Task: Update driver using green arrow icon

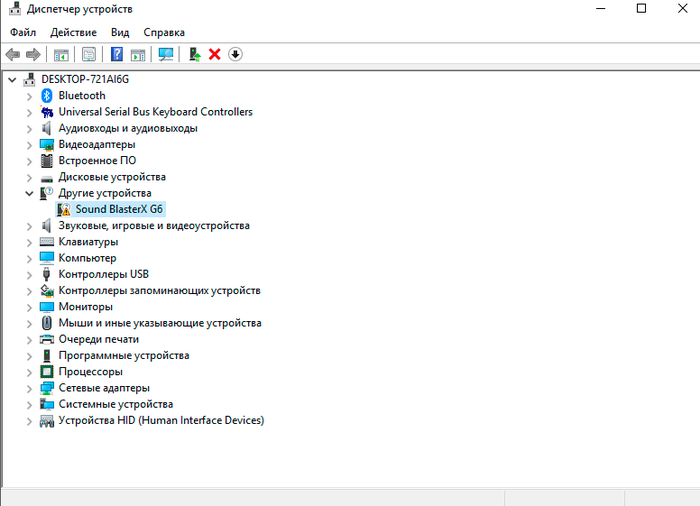Action: [x=195, y=54]
